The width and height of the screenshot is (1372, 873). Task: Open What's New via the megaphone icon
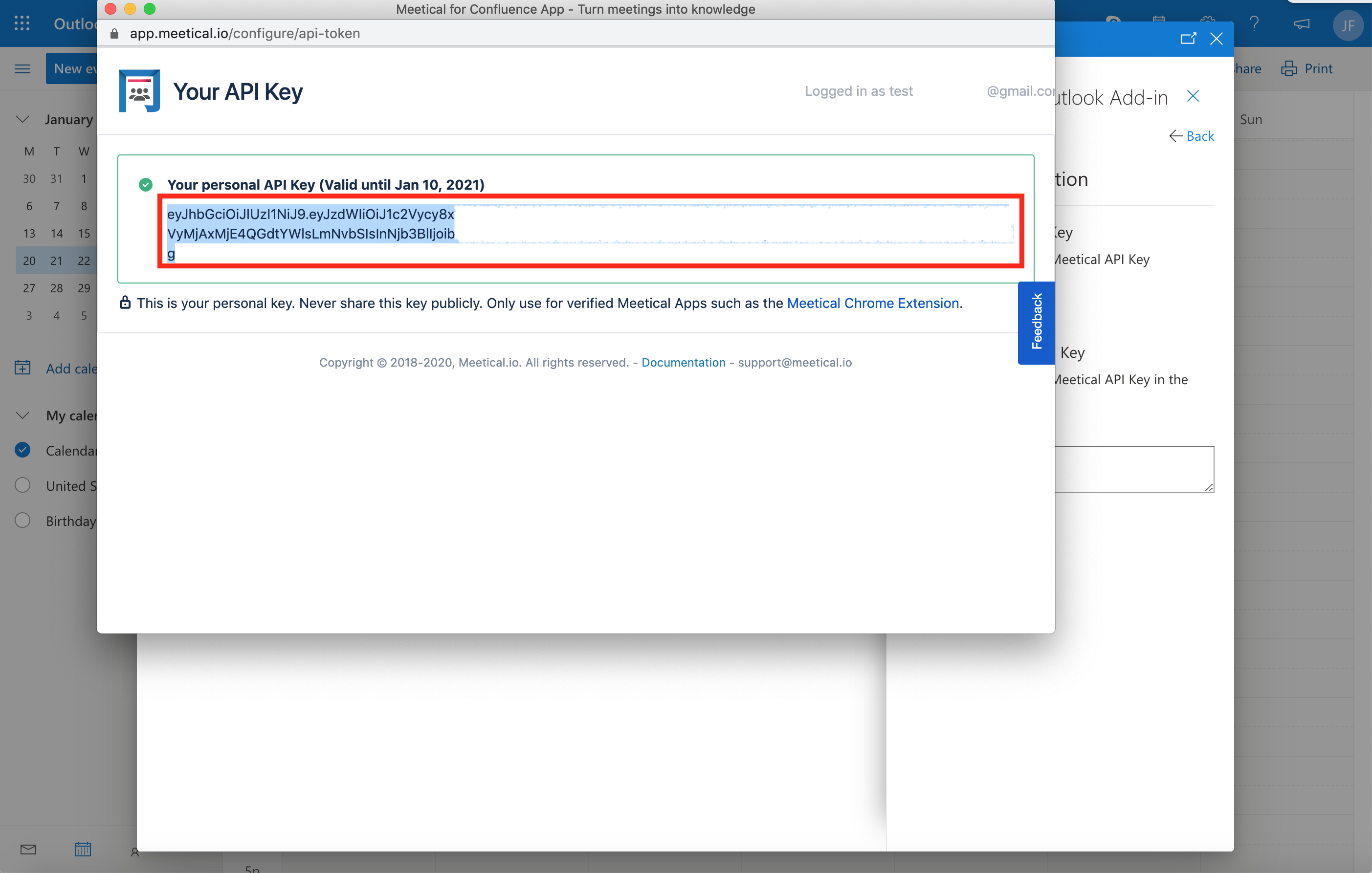[1302, 24]
